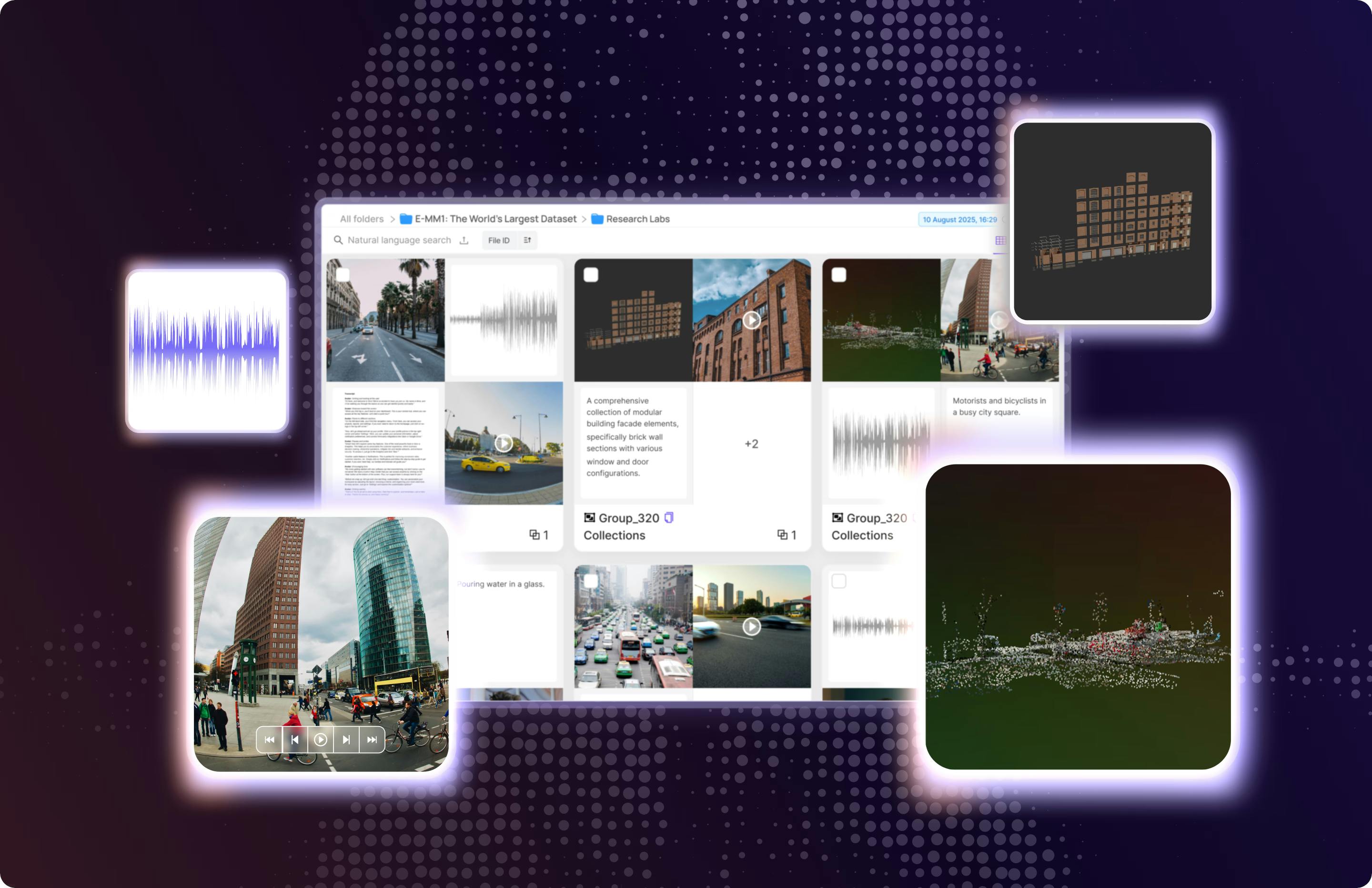Open the File ID tab filter
This screenshot has width=1372, height=888.
[499, 241]
